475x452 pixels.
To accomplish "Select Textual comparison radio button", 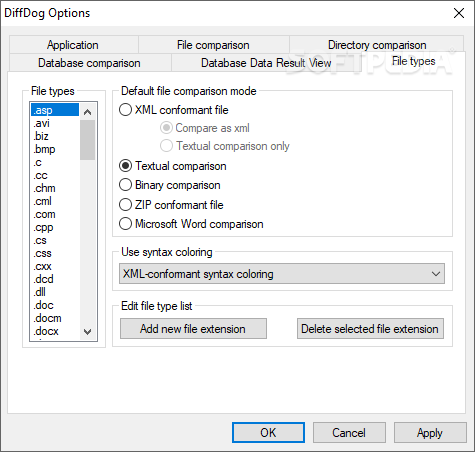I will pyautogui.click(x=125, y=166).
